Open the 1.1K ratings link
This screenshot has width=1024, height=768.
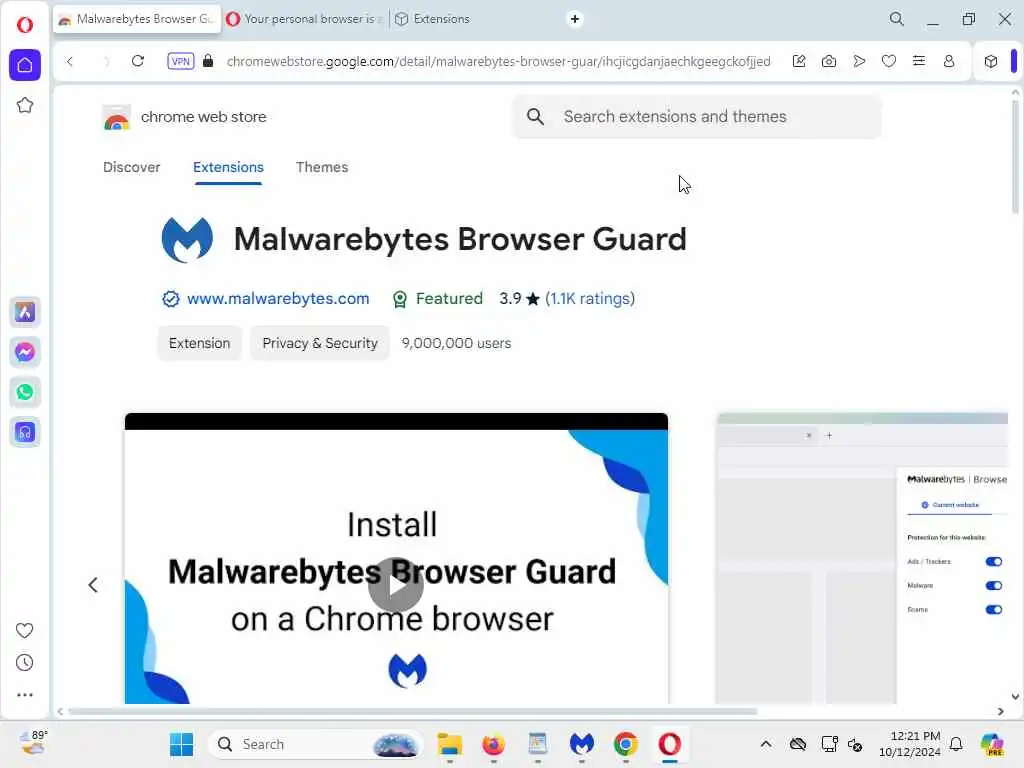click(x=590, y=299)
